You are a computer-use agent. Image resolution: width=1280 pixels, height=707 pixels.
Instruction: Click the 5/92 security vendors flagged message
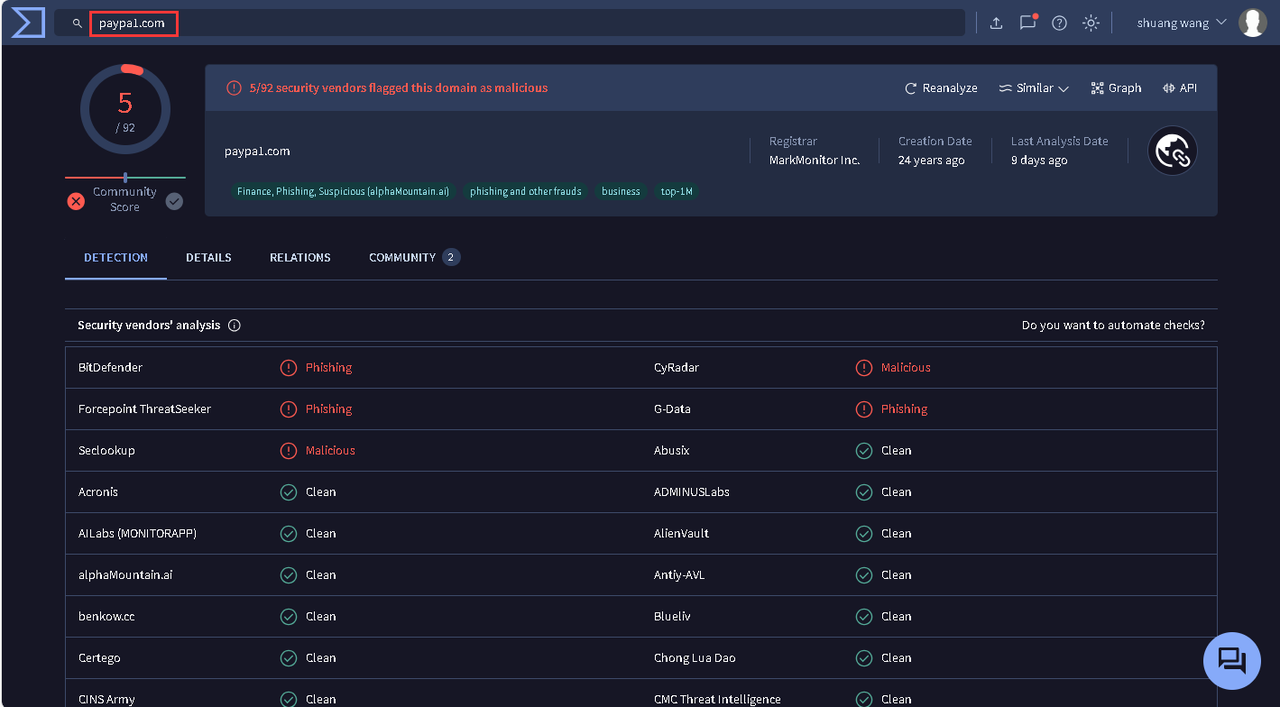[x=398, y=88]
